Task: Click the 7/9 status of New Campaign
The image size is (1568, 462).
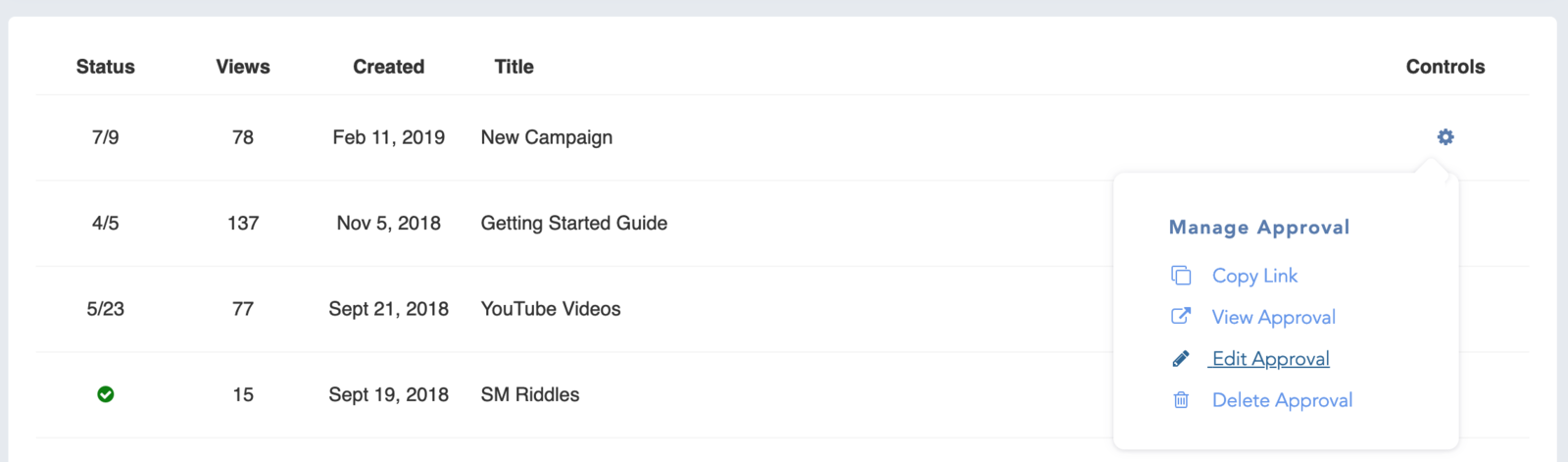Action: [x=106, y=137]
